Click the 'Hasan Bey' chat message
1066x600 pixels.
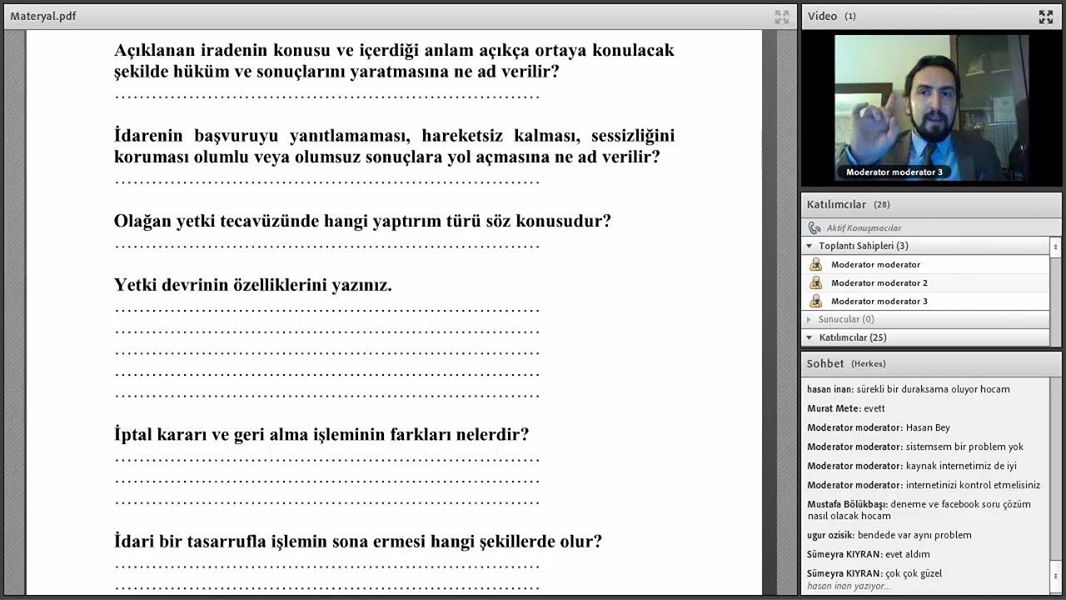point(878,427)
